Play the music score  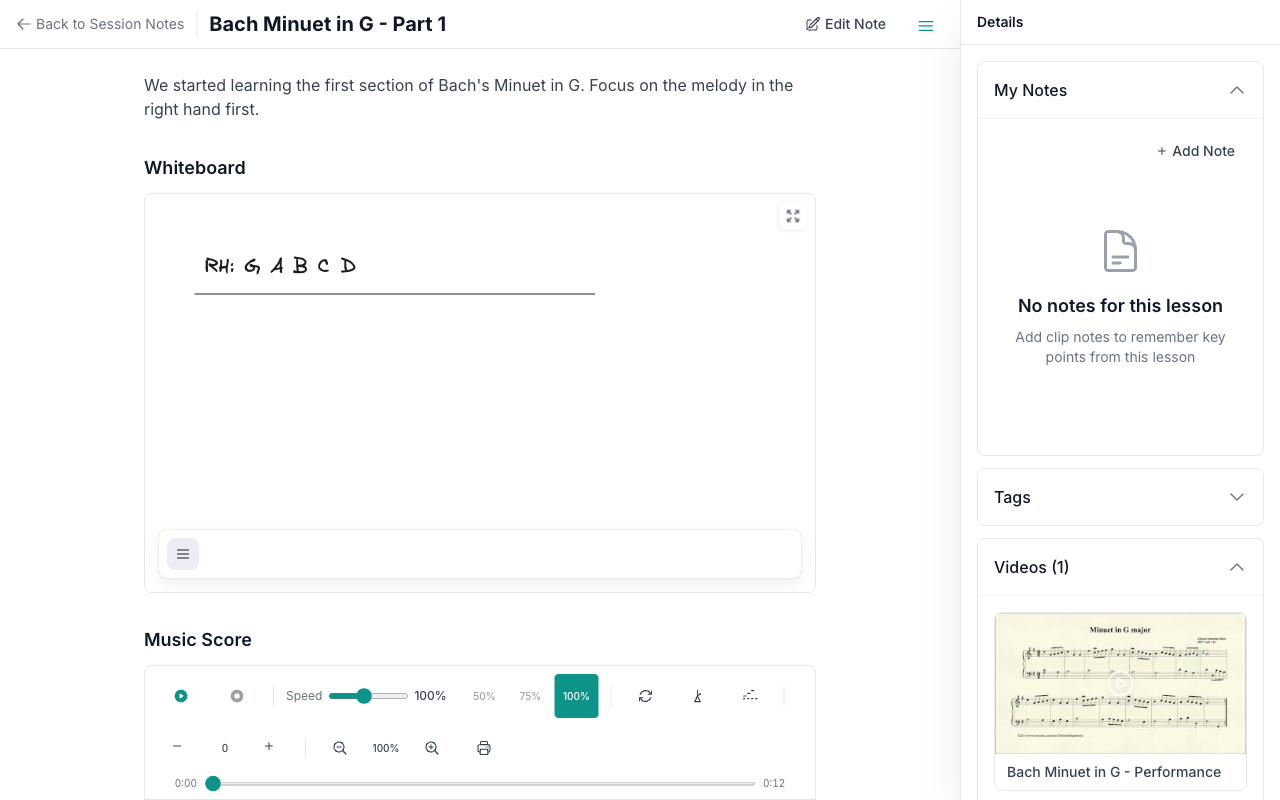click(x=181, y=696)
